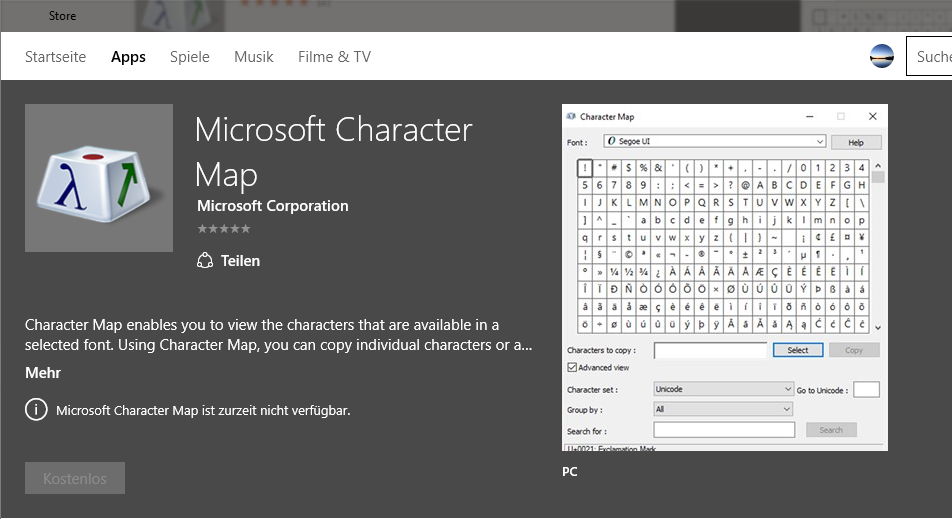Viewport: 952px width, 519px height.
Task: Click the character grid scrollbar
Action: click(x=878, y=246)
